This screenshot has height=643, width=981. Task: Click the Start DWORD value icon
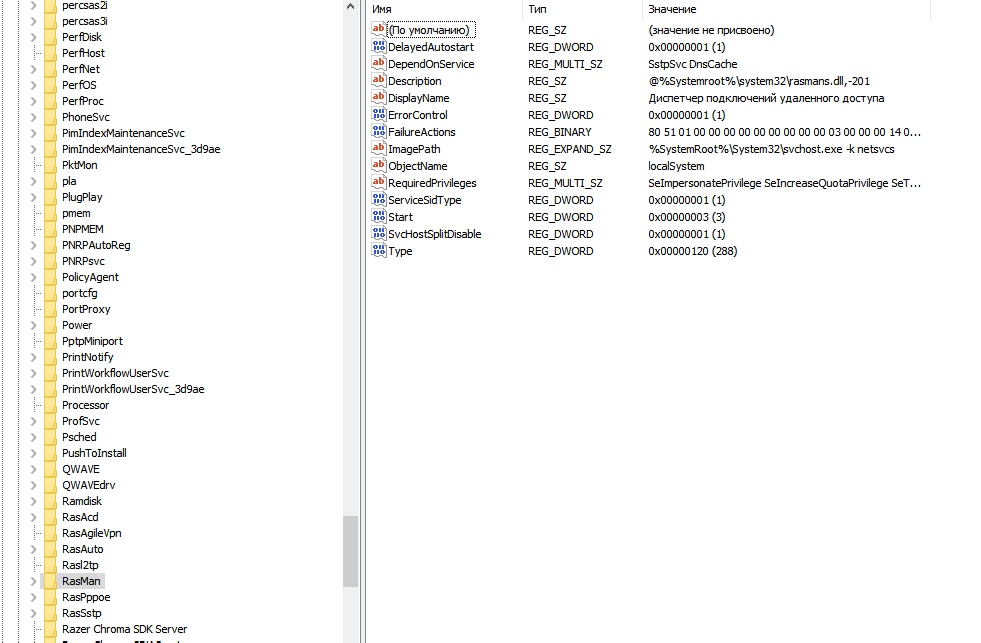[x=379, y=216]
